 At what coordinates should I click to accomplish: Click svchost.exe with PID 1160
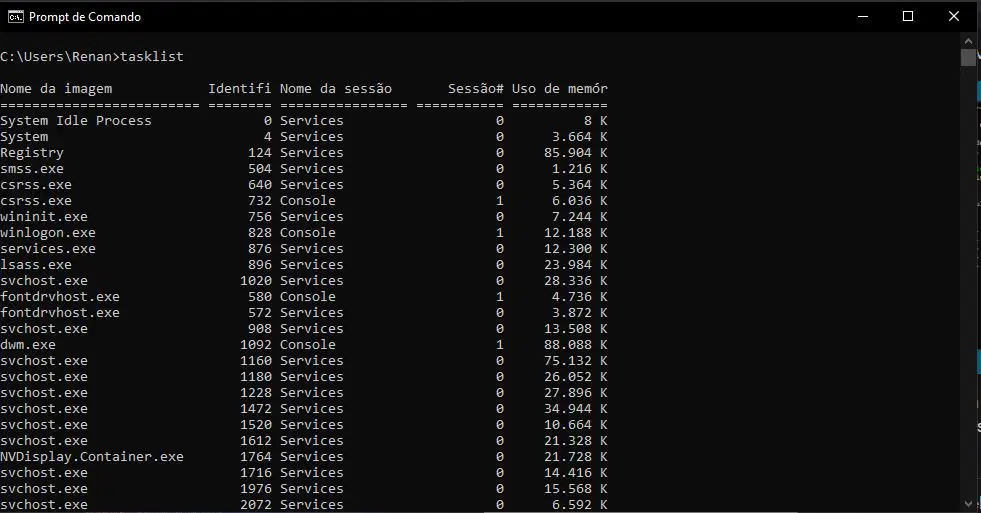coord(44,361)
